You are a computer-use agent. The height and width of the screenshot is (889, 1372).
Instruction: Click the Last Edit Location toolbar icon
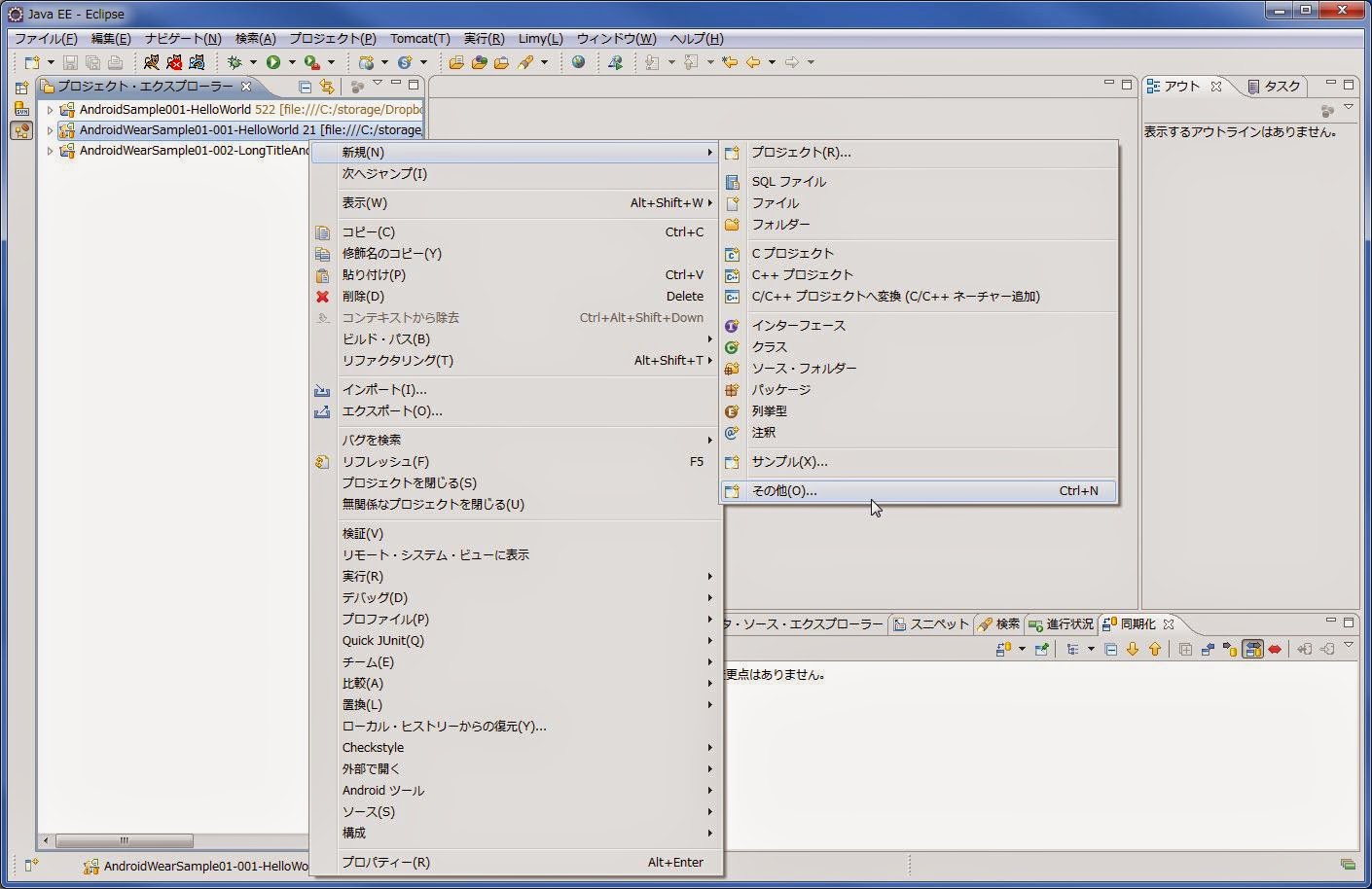[x=730, y=62]
